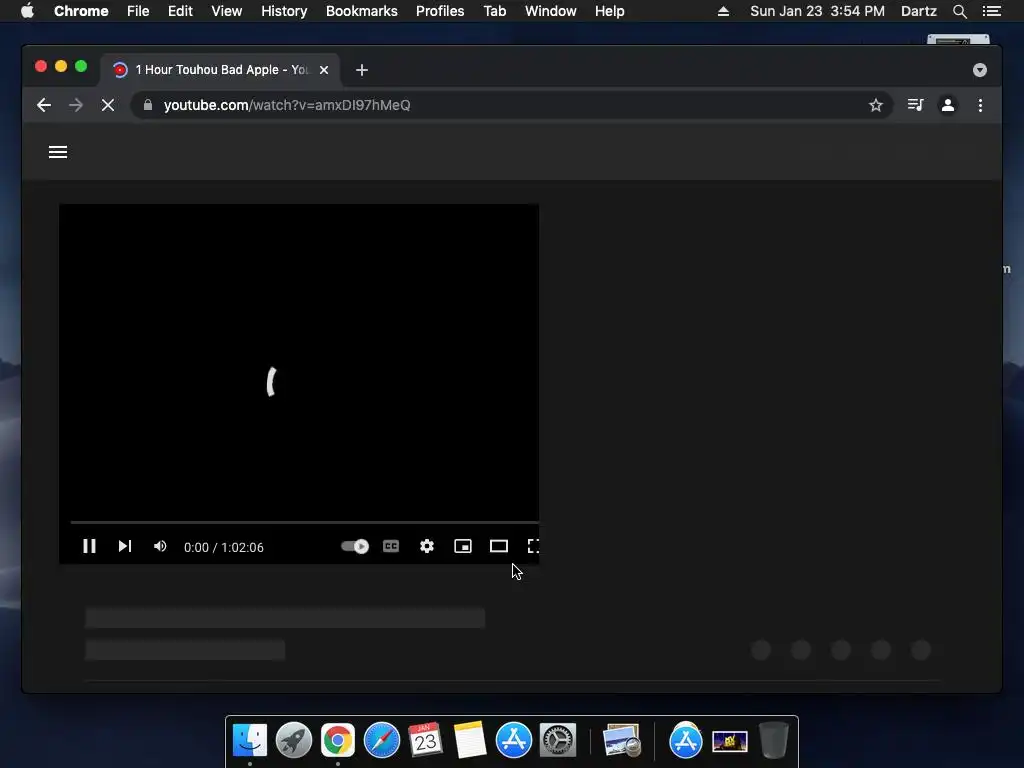Screen dimensions: 1024x768
Task: Click the video progress bar
Action: 305,522
